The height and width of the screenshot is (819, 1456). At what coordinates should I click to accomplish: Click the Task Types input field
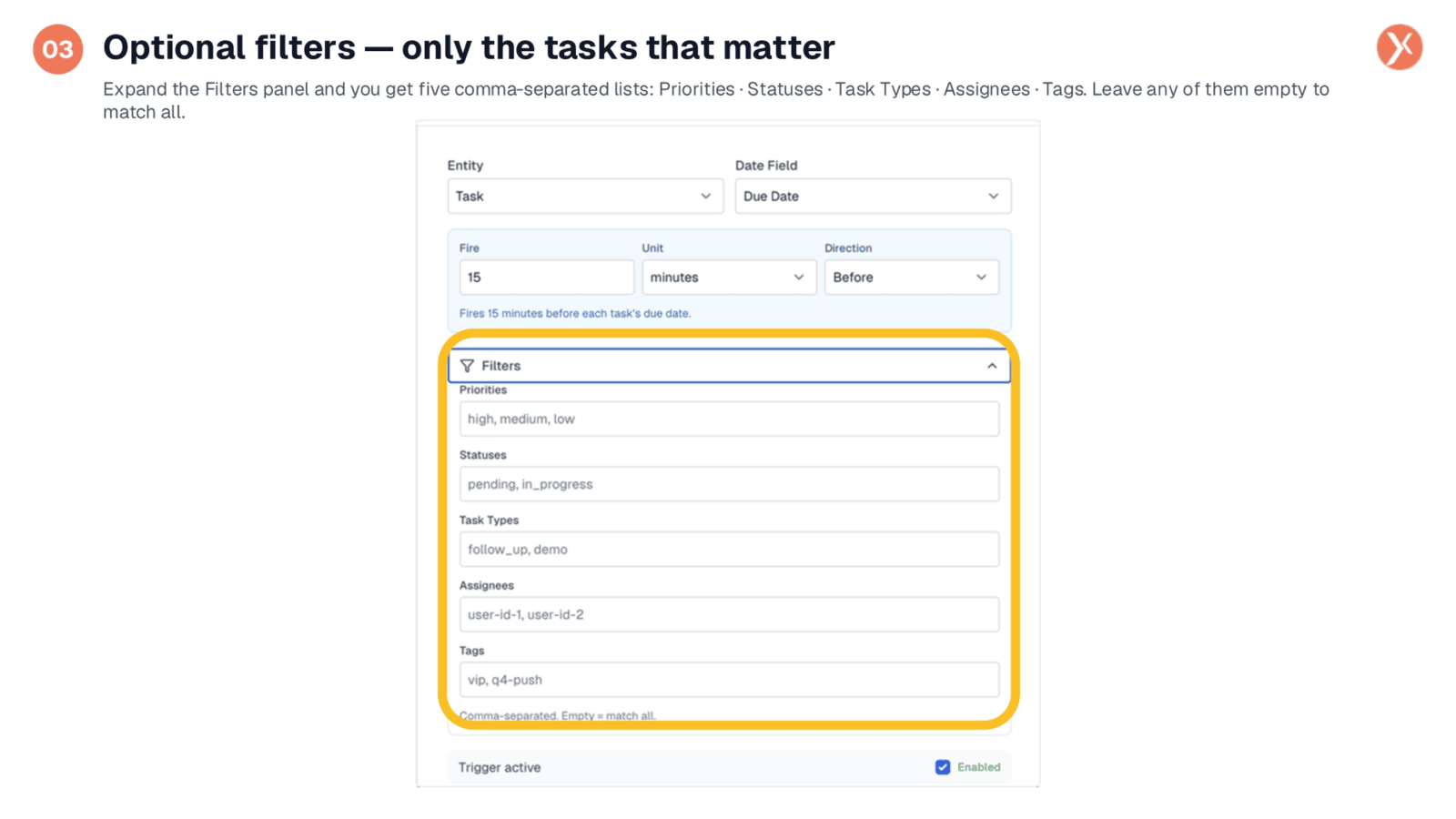click(x=729, y=550)
